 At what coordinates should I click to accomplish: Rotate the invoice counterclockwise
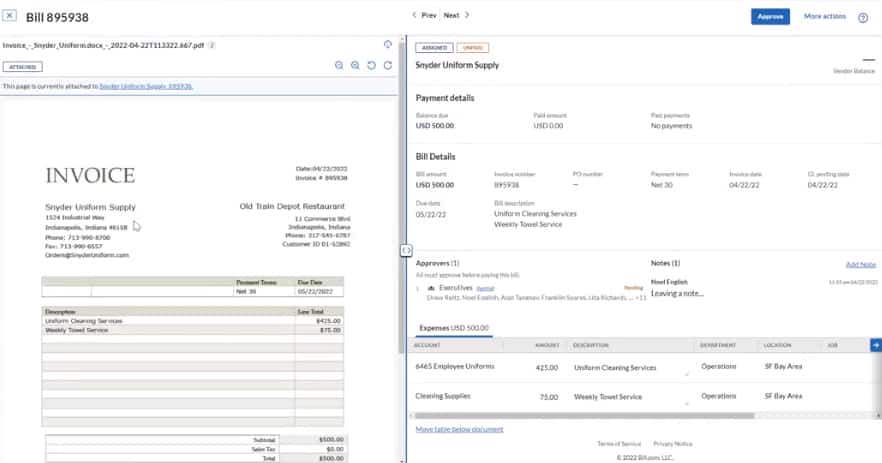pos(371,65)
